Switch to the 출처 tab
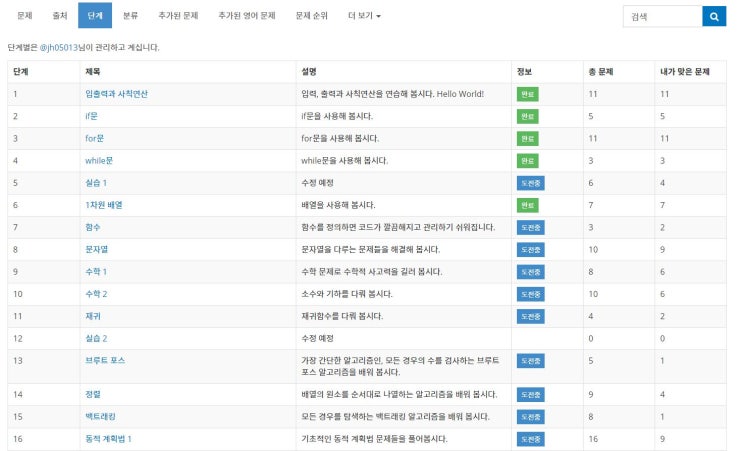 click(60, 16)
